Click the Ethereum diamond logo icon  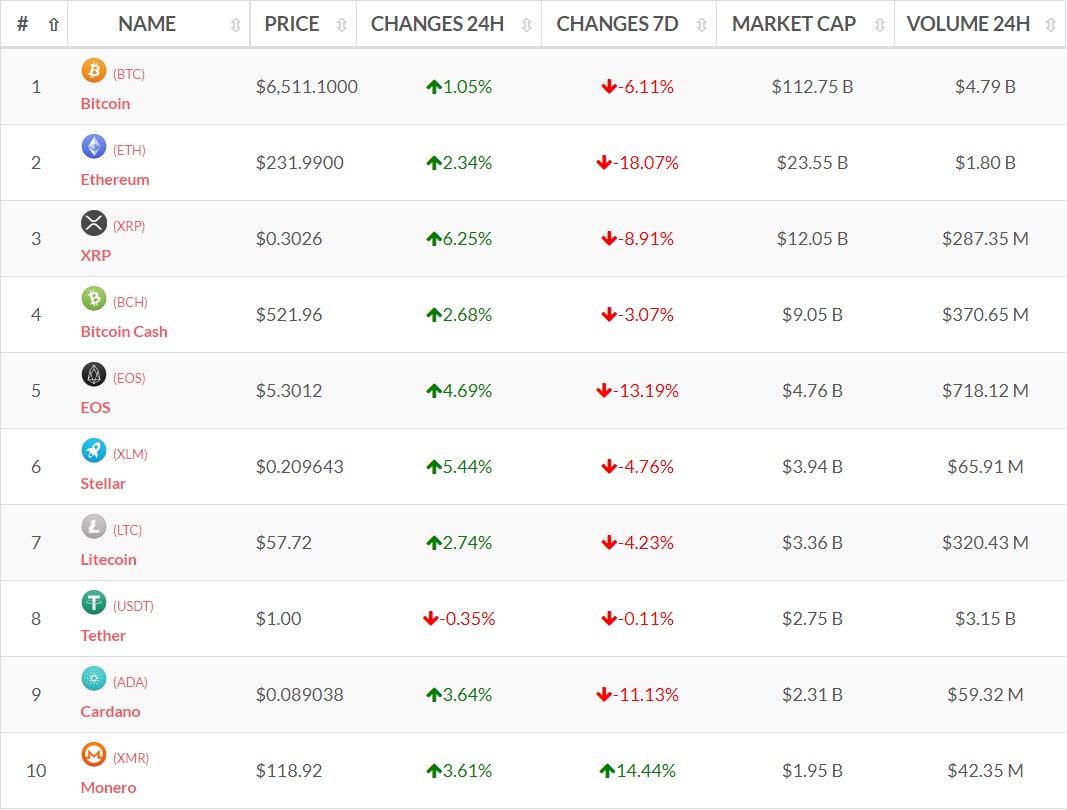[94, 146]
